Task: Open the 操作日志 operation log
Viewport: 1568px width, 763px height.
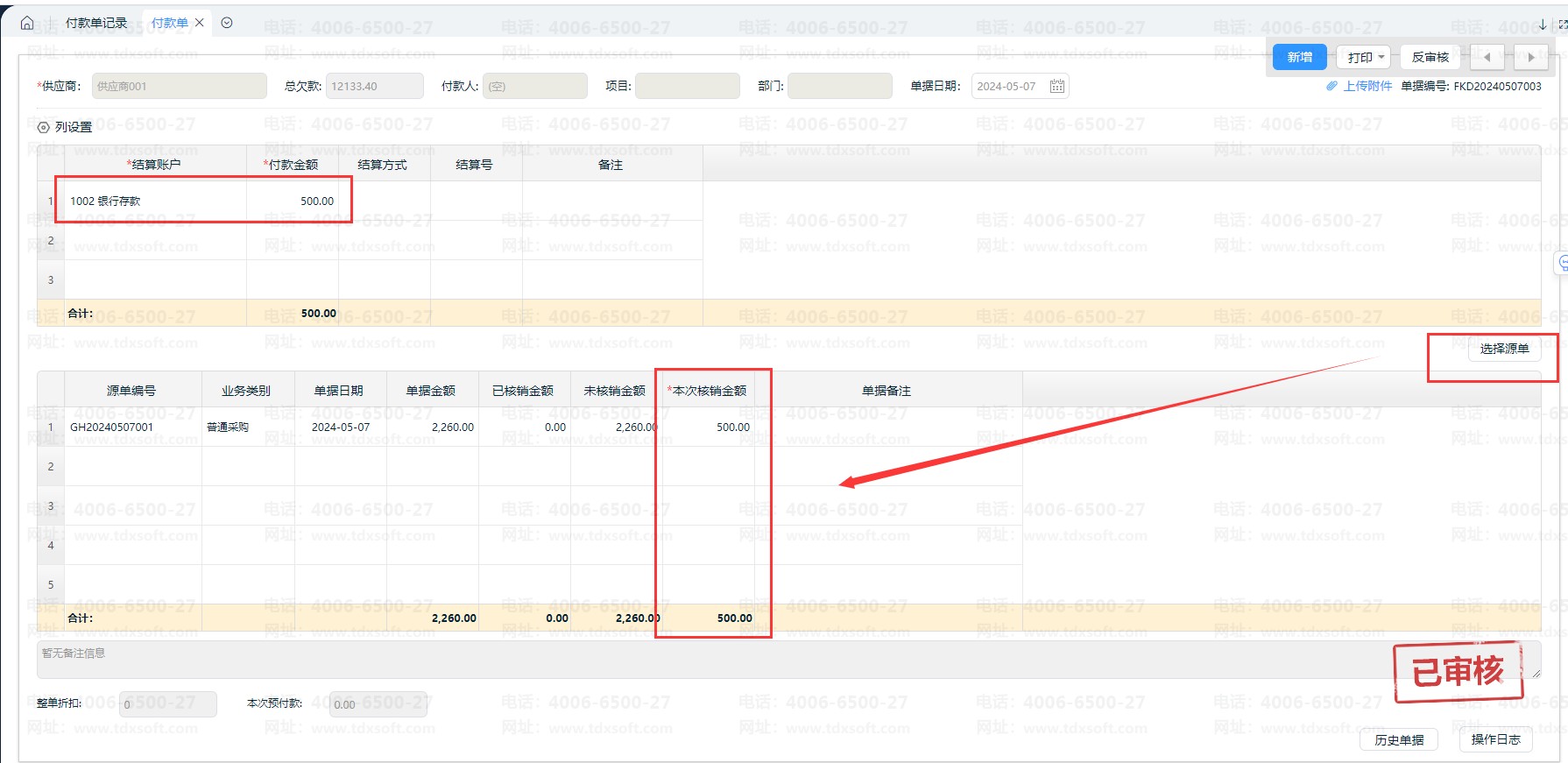Action: 1495,739
